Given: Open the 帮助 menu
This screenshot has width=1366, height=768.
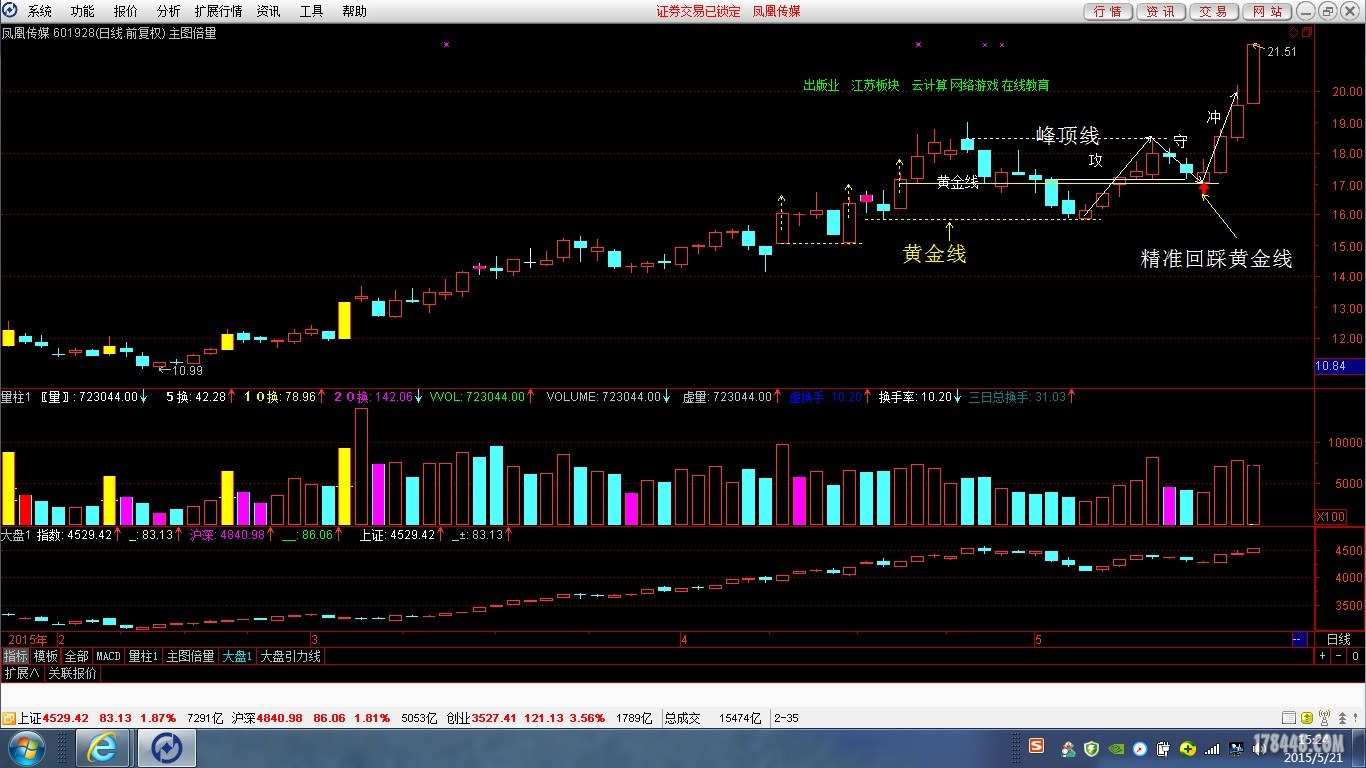Looking at the screenshot, I should pos(354,11).
